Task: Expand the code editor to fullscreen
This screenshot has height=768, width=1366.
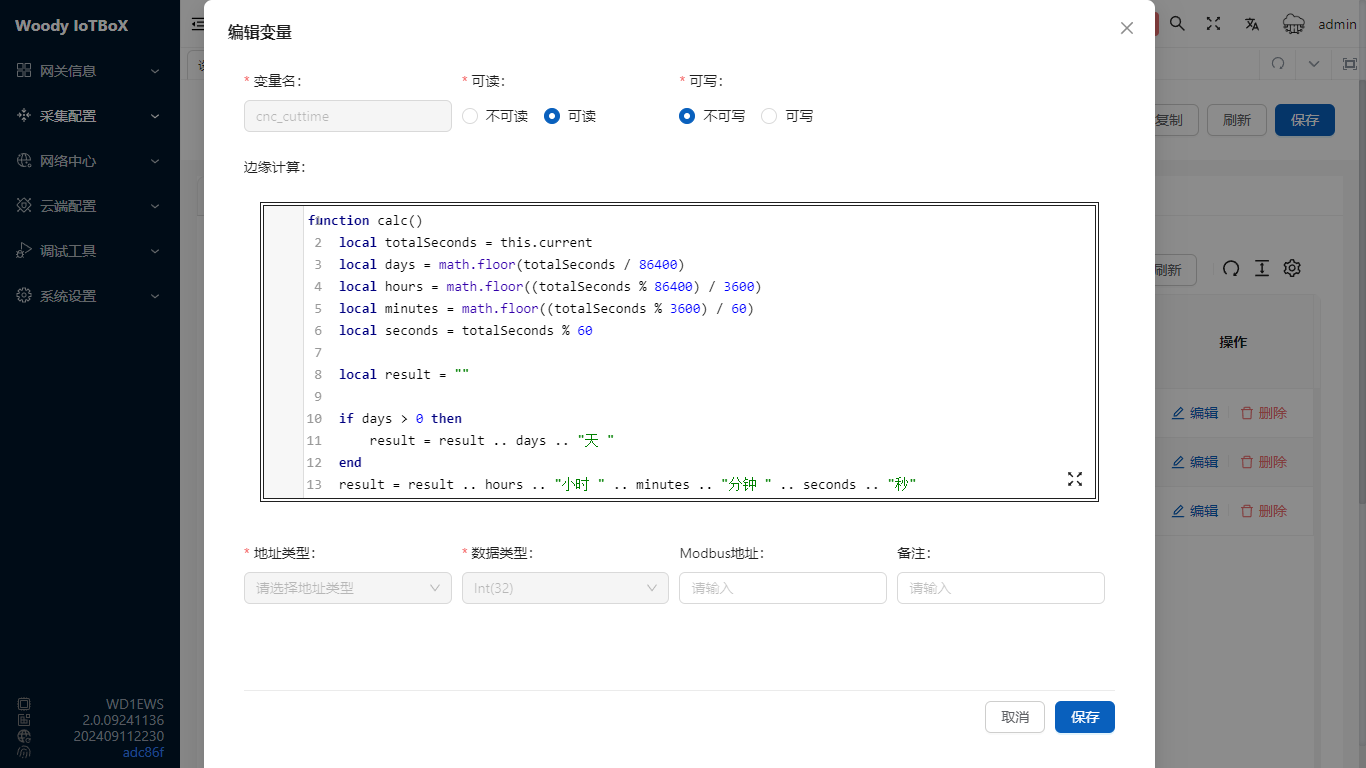Action: (x=1075, y=479)
